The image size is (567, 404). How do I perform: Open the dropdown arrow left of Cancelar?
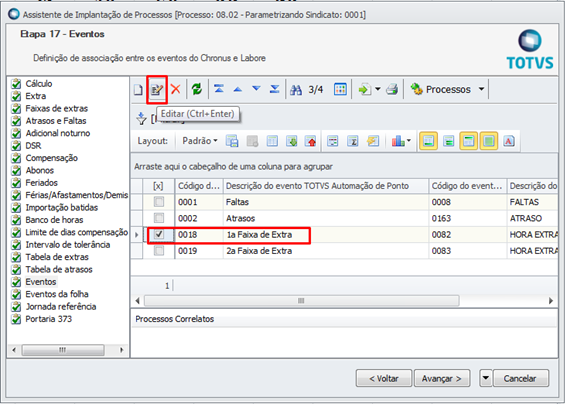(486, 378)
